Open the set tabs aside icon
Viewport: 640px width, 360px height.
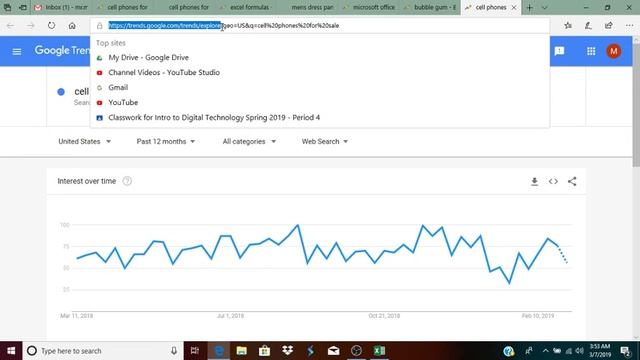coord(23,7)
